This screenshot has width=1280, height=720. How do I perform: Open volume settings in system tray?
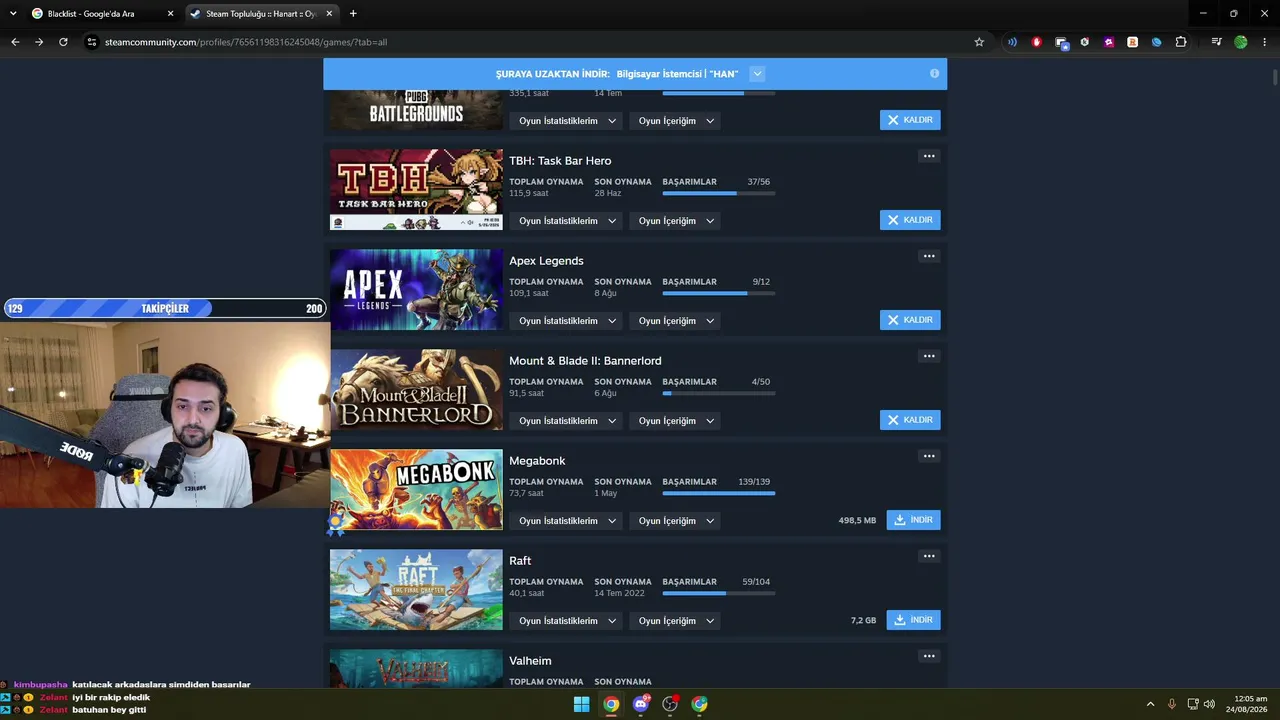coord(1209,704)
